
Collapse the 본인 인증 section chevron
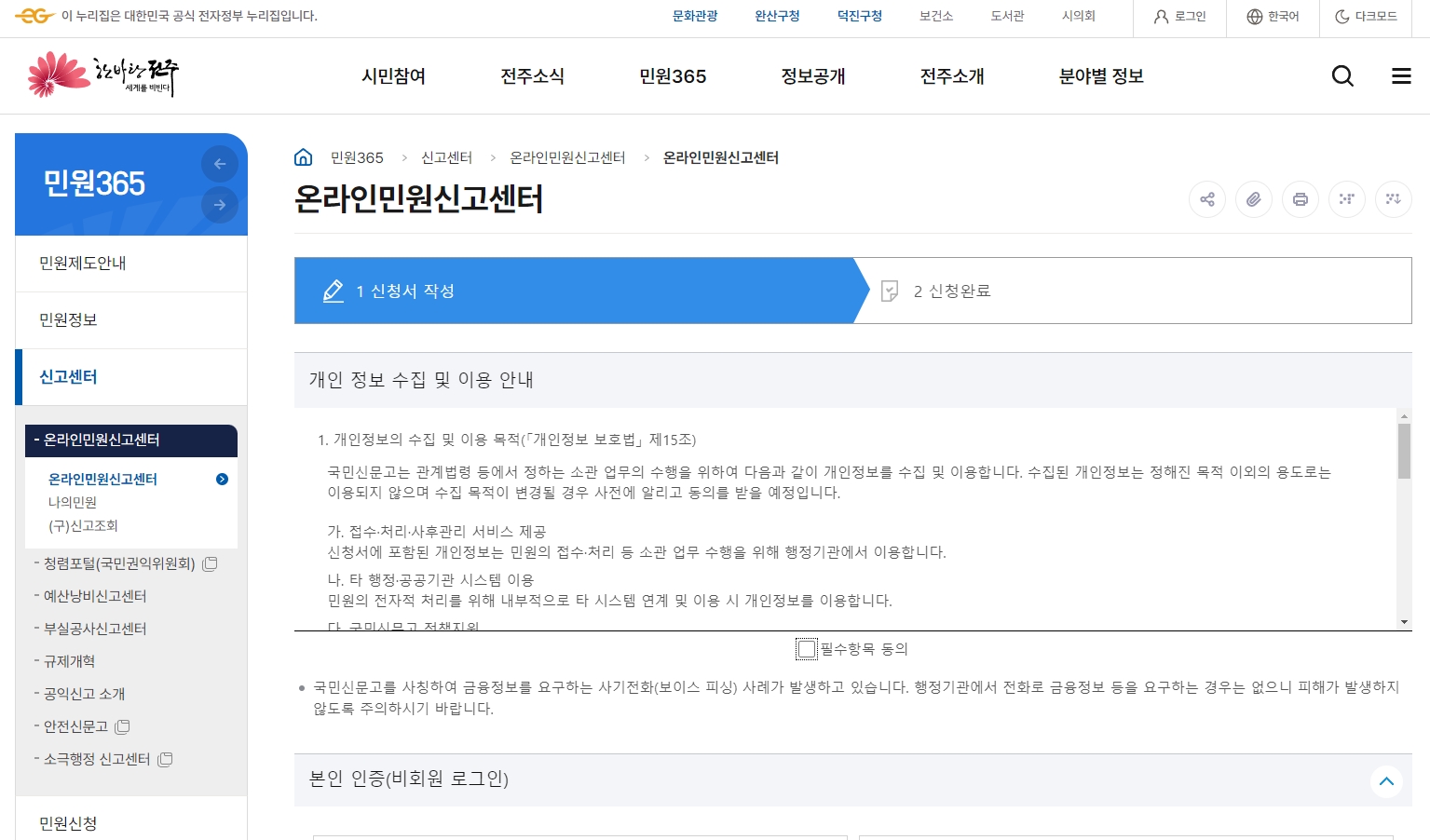coord(1385,781)
